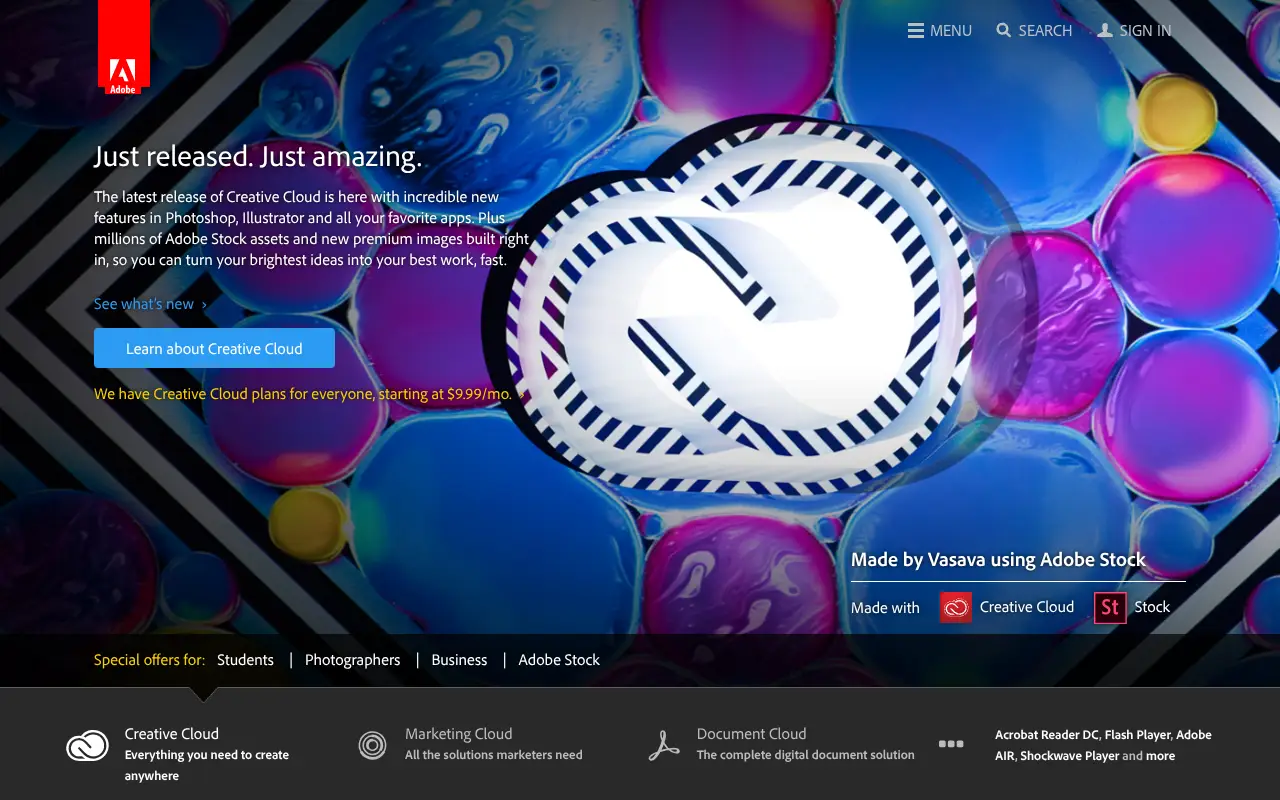Open the Flash Player link

click(x=1138, y=735)
